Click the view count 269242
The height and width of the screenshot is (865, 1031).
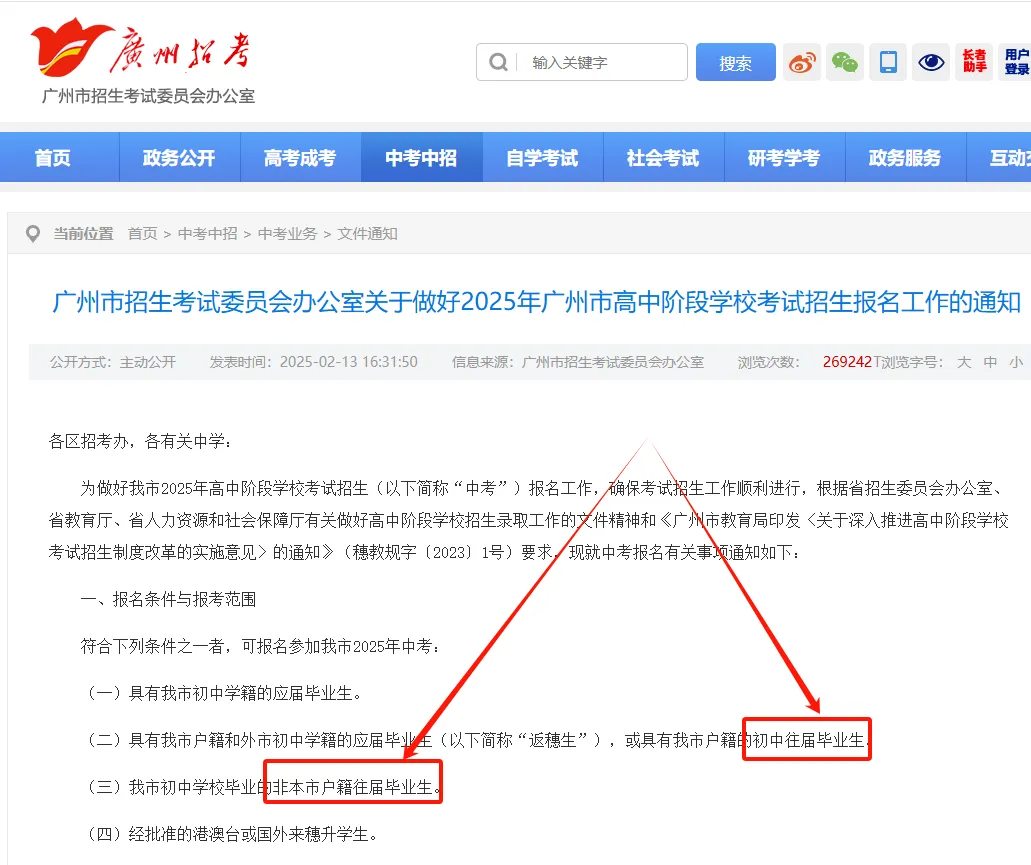(848, 362)
